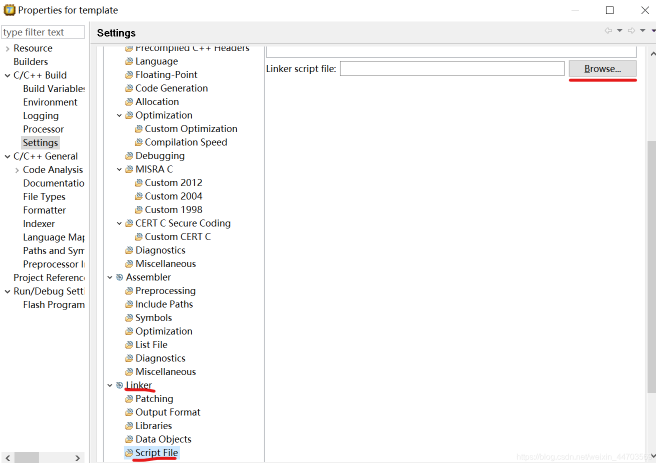The height and width of the screenshot is (463, 656).
Task: Click the Libraries item icon under Linker
Action: pyautogui.click(x=128, y=426)
